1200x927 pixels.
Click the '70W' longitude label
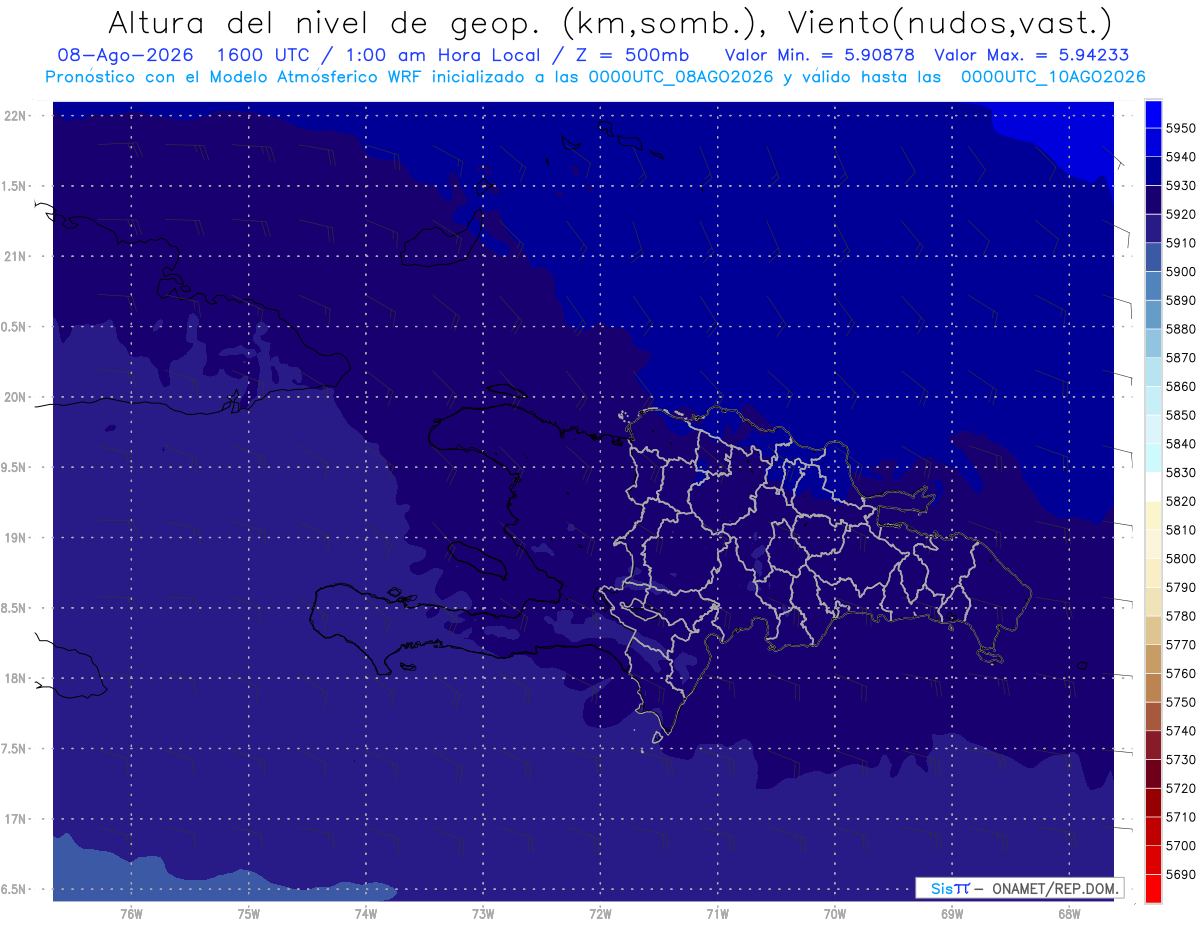[x=835, y=913]
